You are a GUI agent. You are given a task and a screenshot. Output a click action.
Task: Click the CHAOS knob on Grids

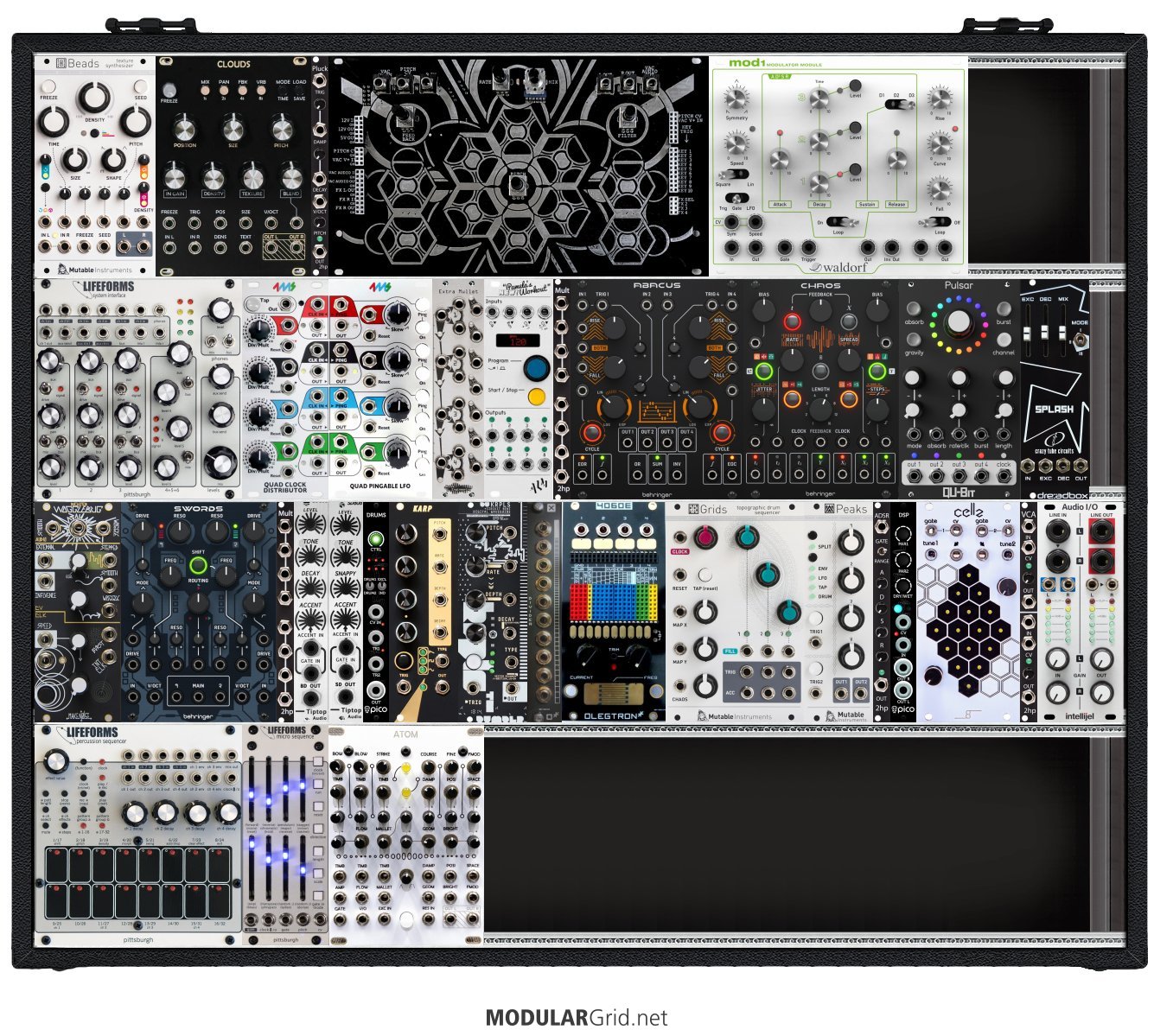705,686
